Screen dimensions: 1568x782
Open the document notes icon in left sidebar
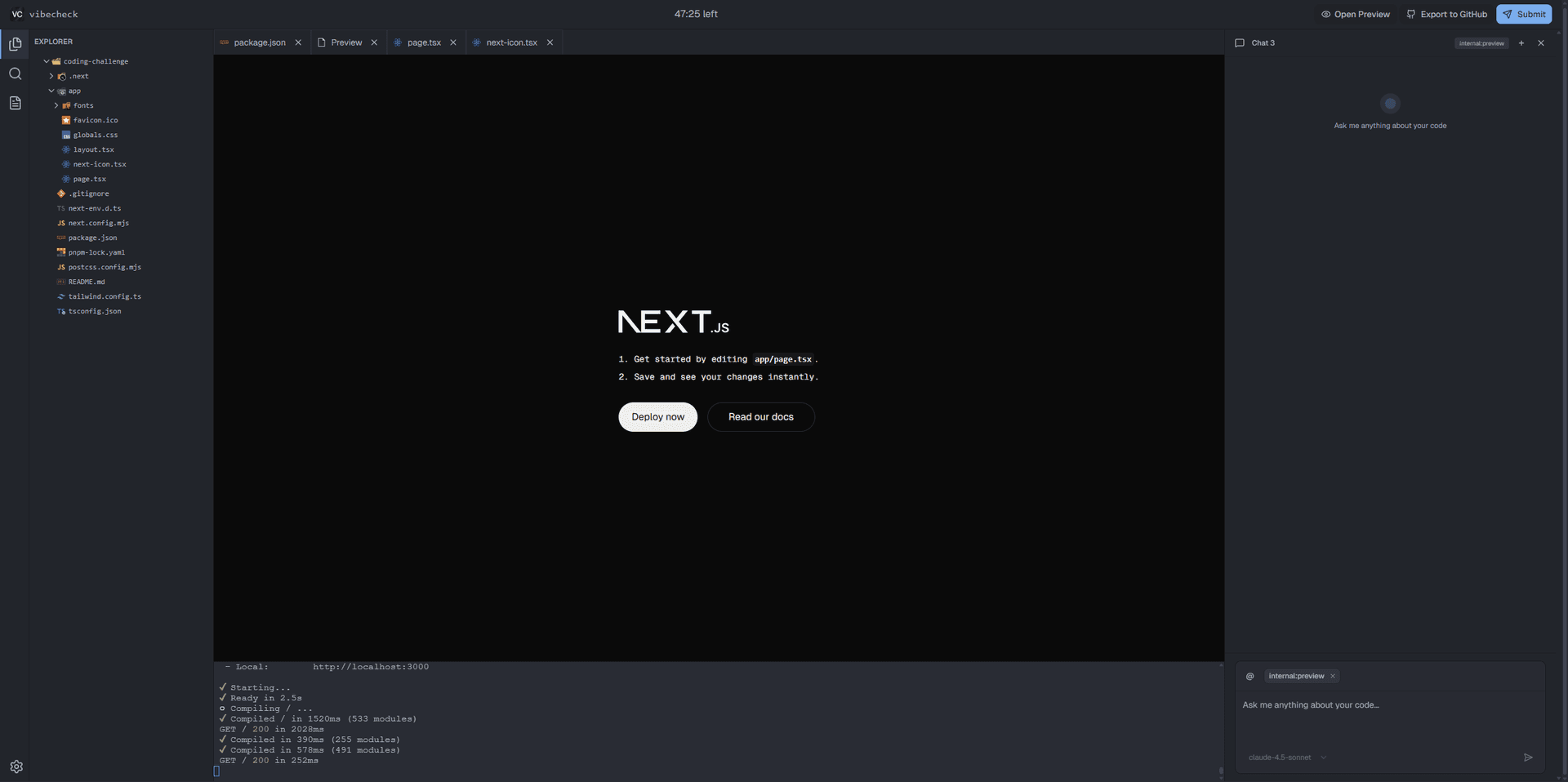pyautogui.click(x=15, y=103)
